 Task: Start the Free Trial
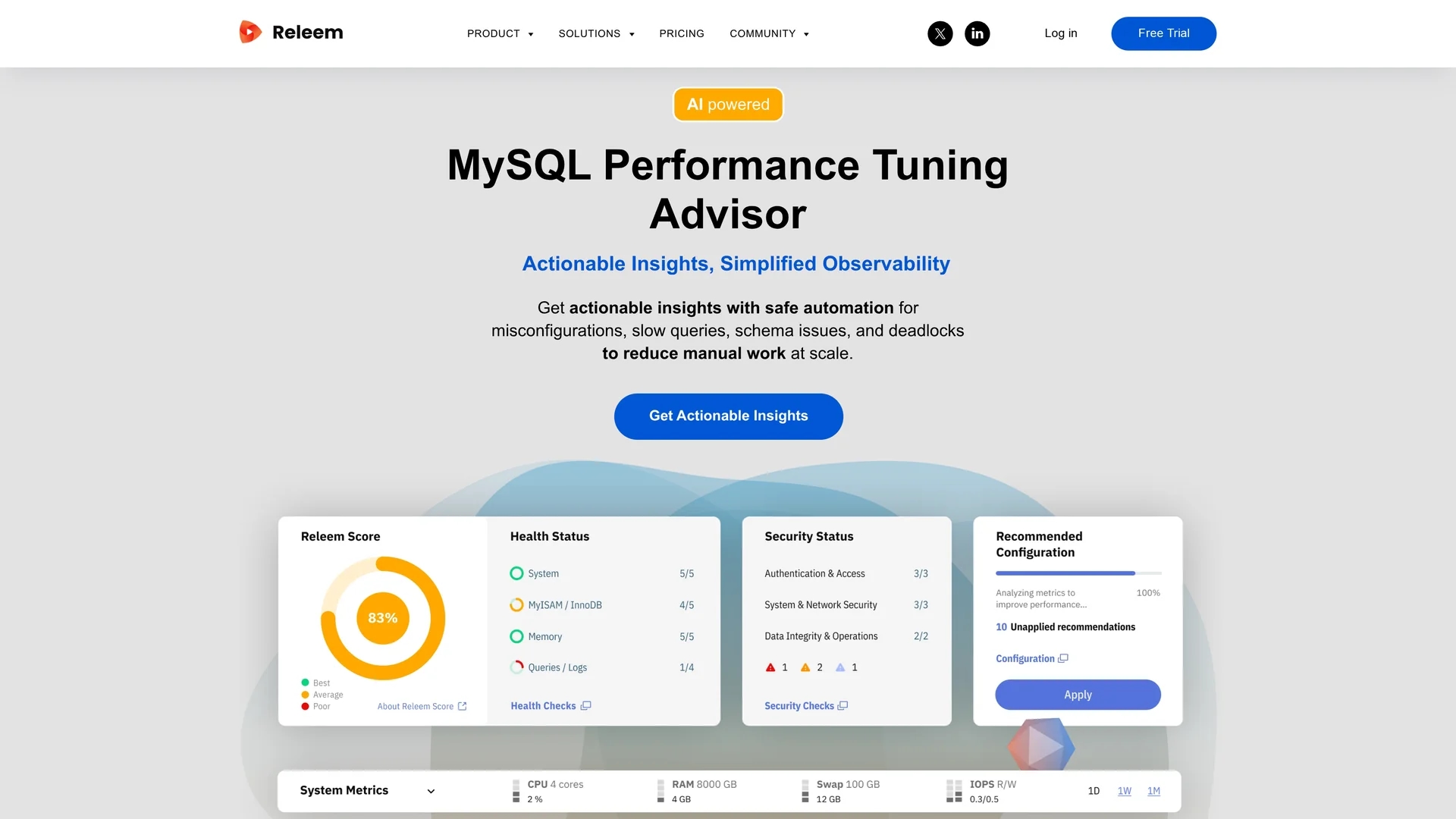coord(1163,33)
